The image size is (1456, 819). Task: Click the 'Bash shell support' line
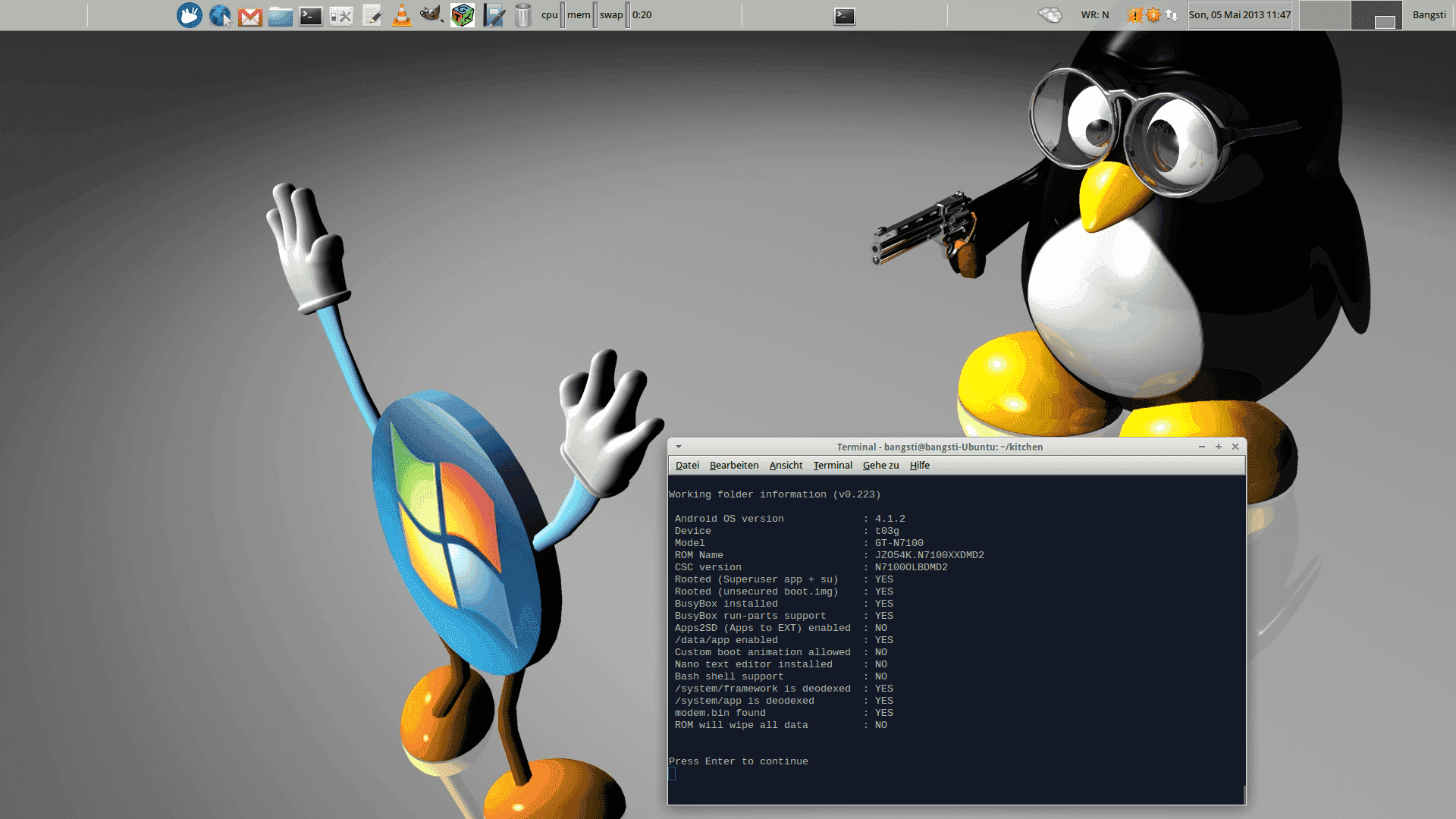point(781,676)
